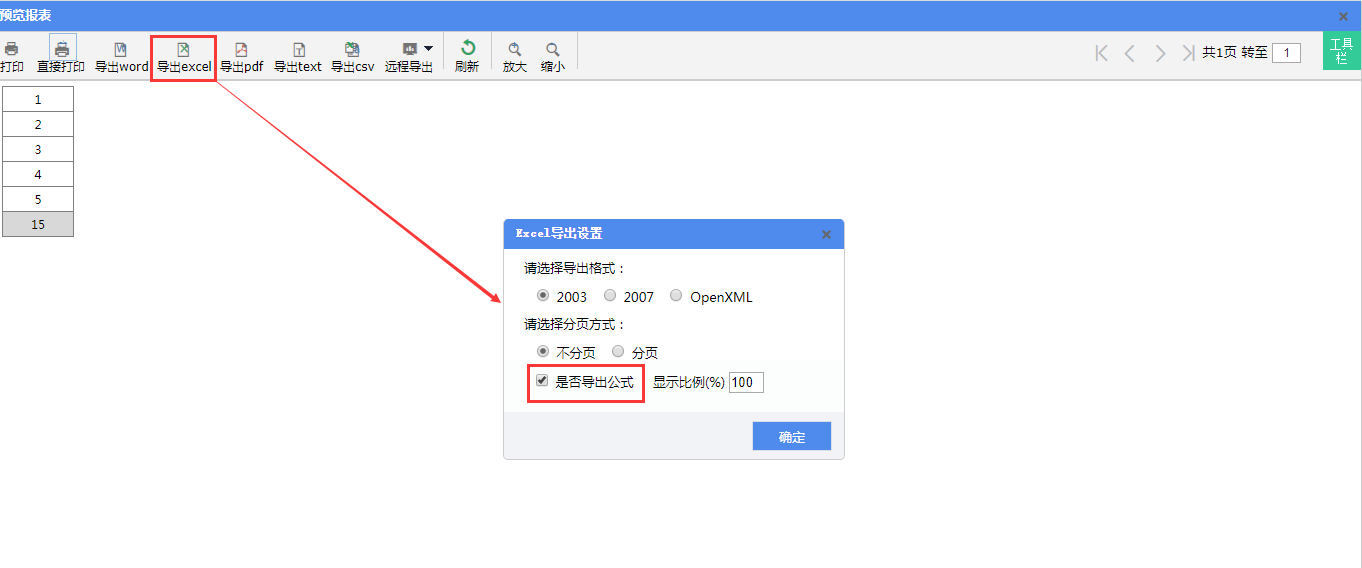Zoom out using the 缩小 icon
Viewport: 1362px width, 568px height.
point(552,49)
